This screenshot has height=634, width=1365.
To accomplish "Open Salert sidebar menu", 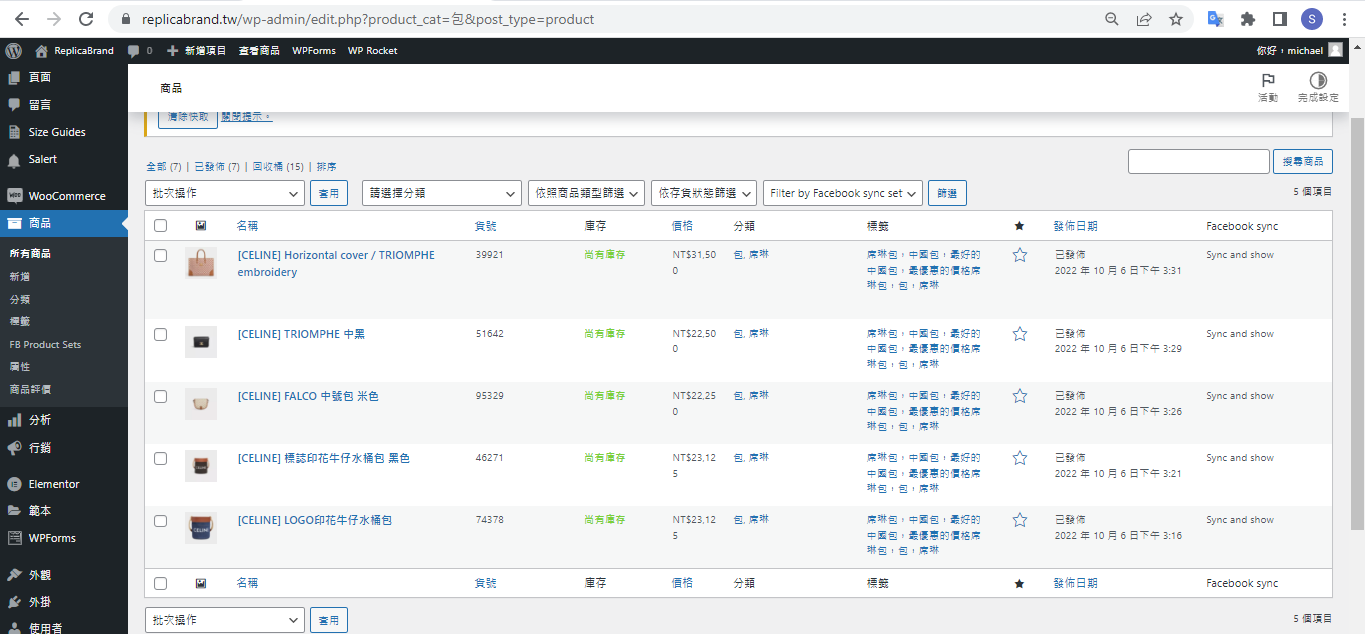I will click(x=64, y=159).
